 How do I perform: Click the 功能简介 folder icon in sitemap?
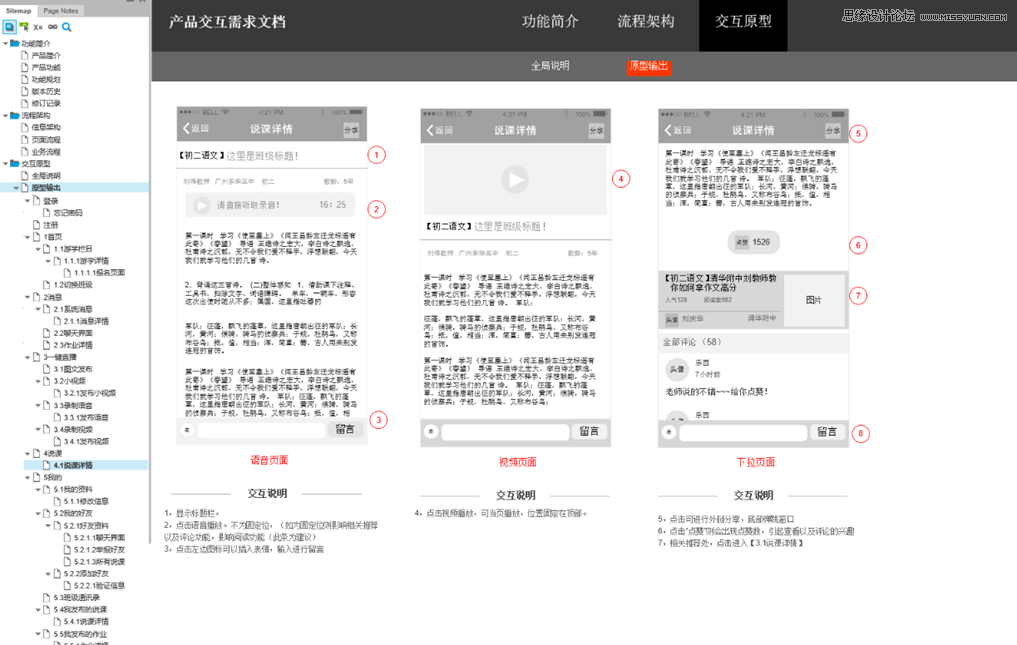point(14,43)
